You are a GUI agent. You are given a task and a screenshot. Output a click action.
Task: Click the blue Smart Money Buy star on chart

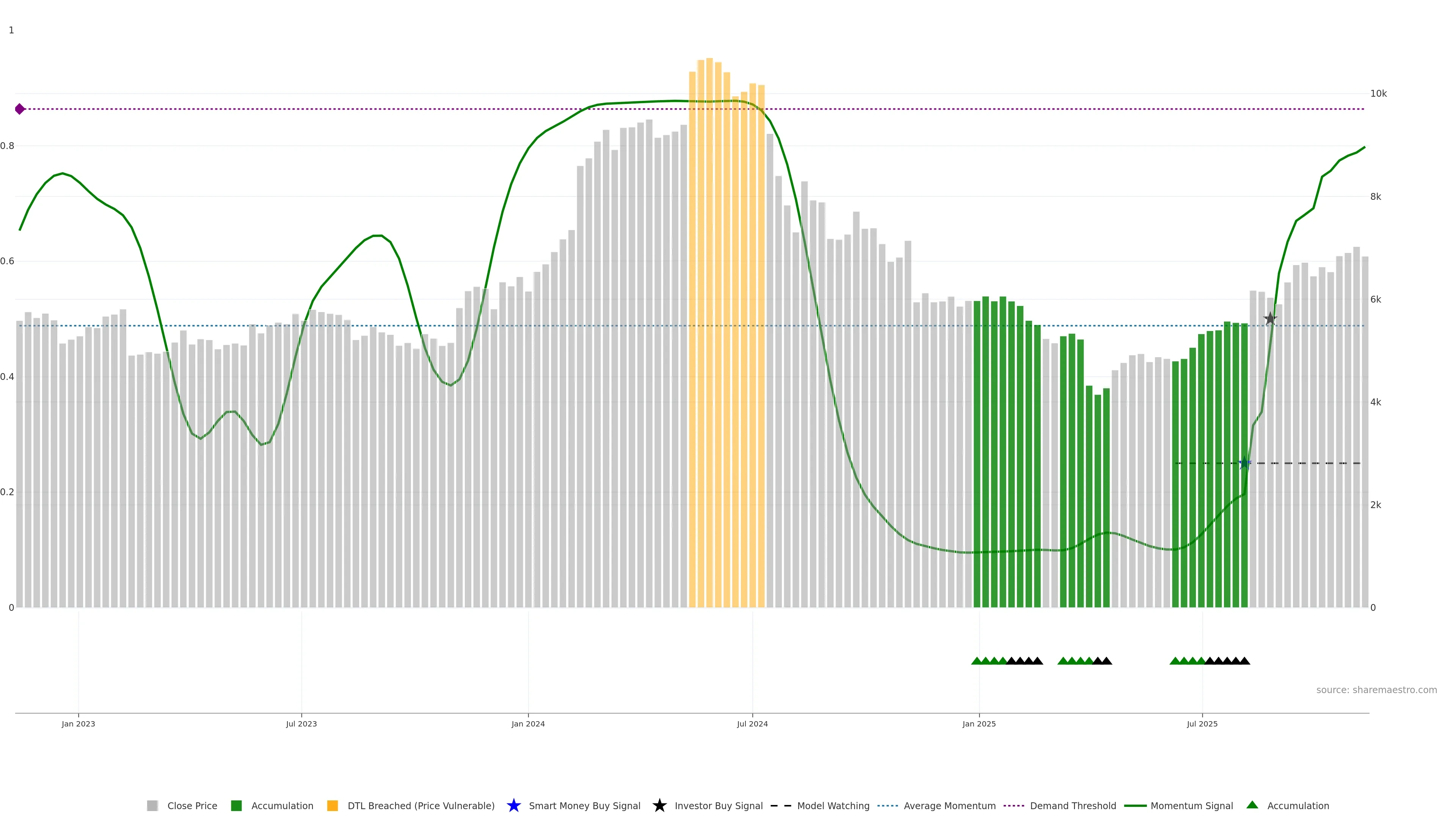coord(1244,463)
